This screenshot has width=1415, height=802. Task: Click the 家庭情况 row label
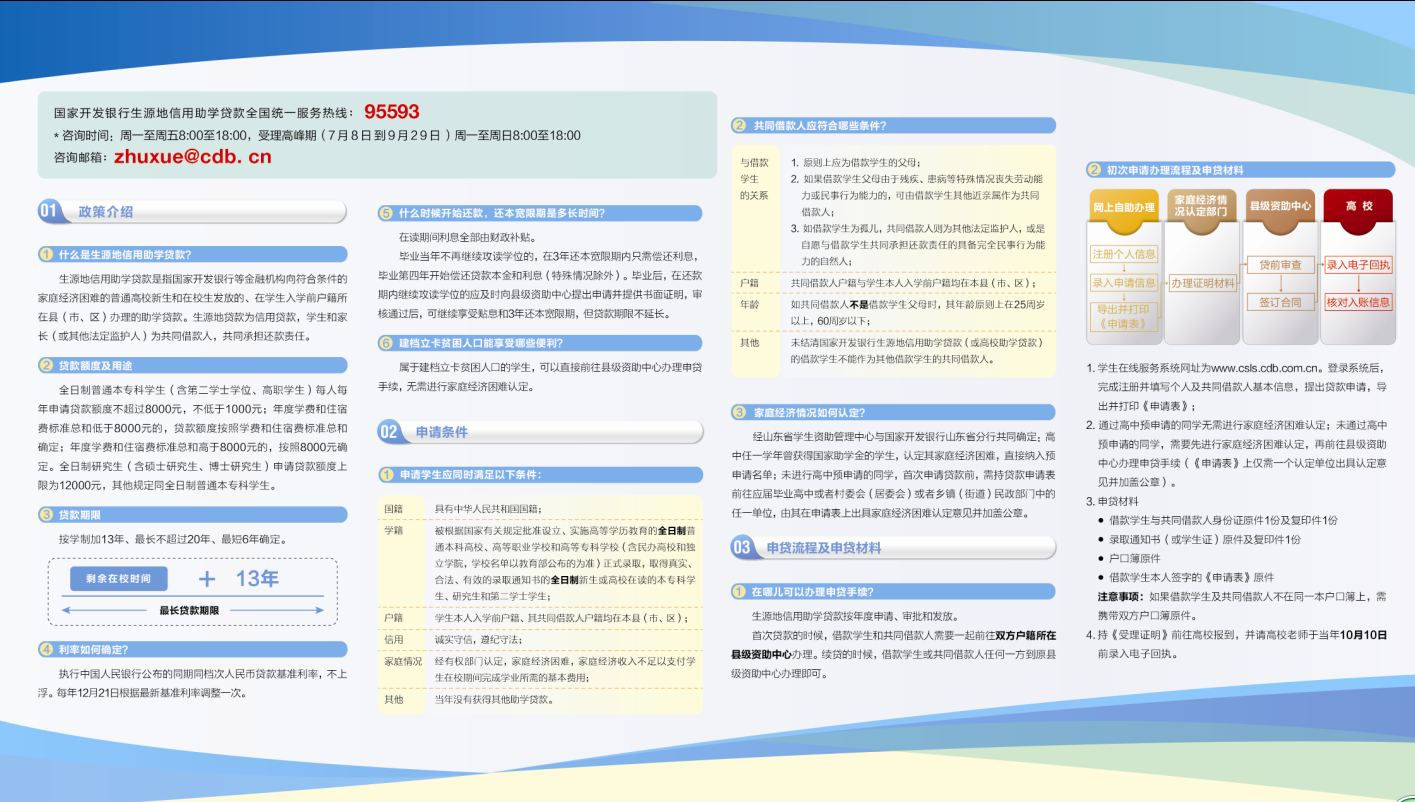pos(403,661)
